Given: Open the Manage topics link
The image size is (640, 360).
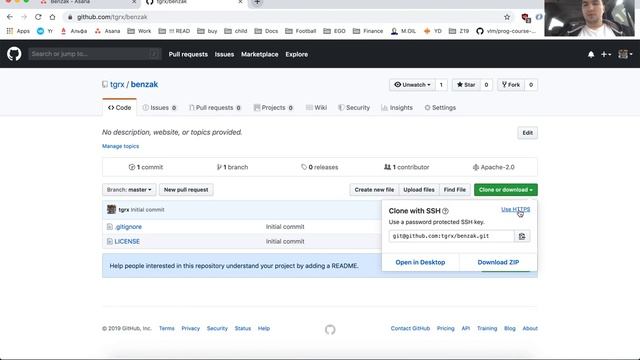Looking at the screenshot, I should coord(120,146).
